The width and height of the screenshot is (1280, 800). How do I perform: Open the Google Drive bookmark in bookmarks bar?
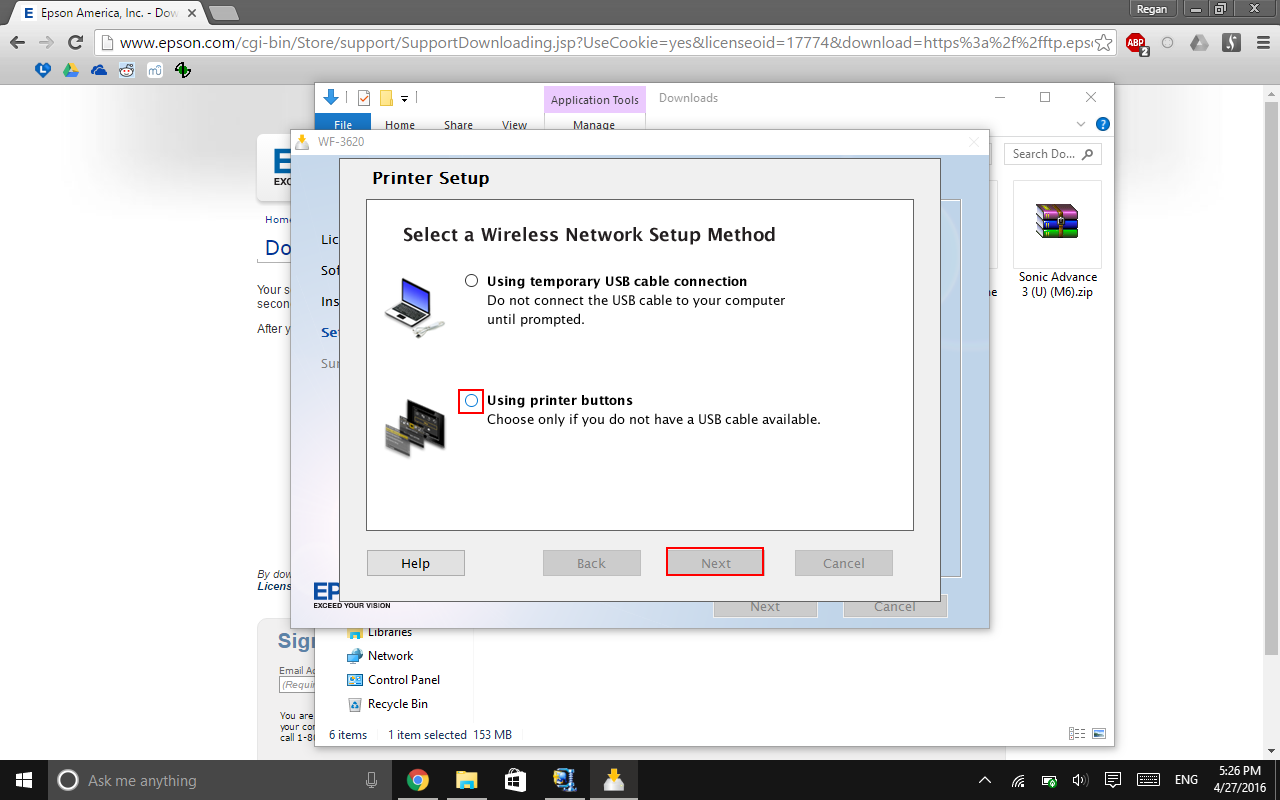point(70,70)
